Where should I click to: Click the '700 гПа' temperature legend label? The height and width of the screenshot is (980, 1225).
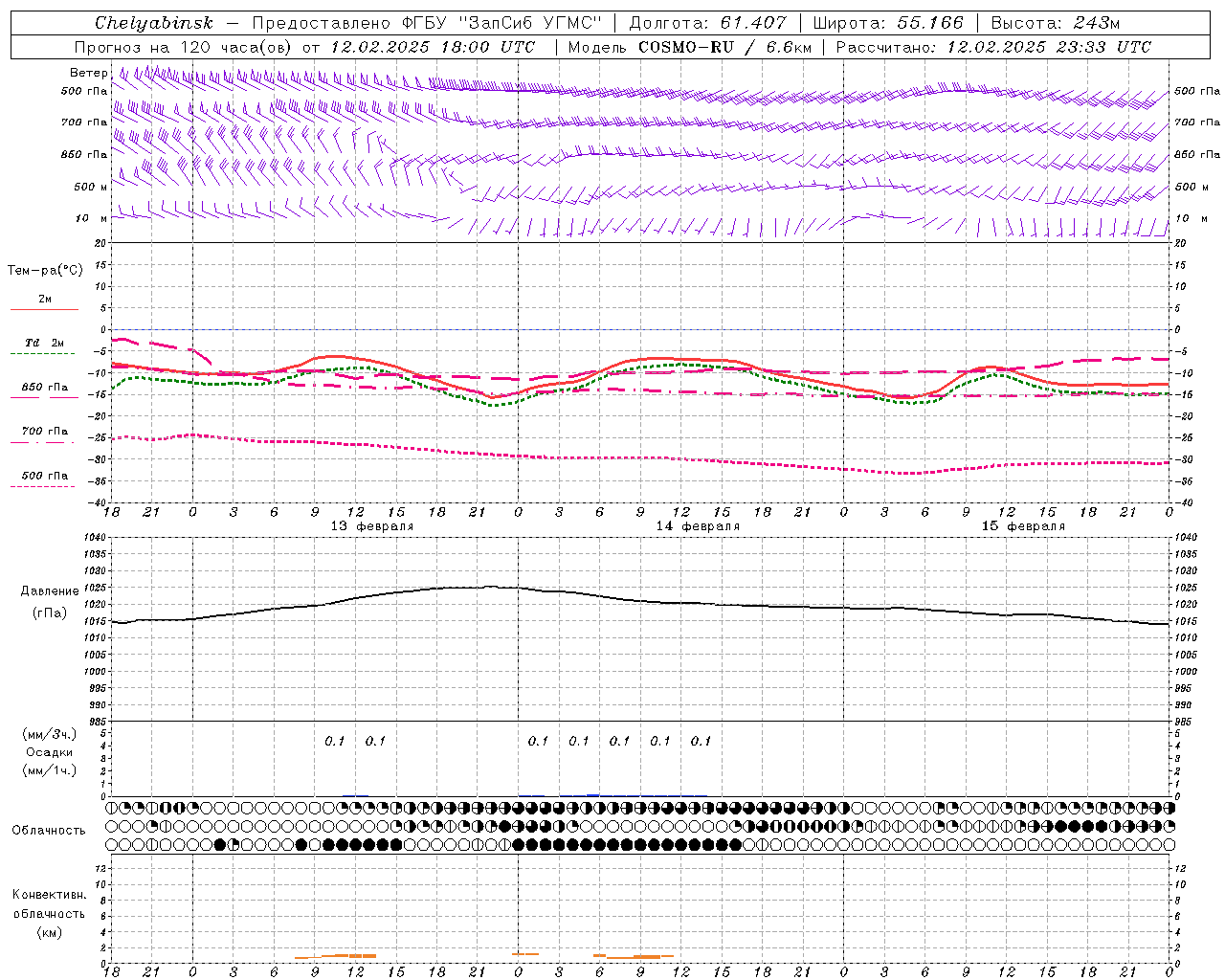click(x=45, y=431)
